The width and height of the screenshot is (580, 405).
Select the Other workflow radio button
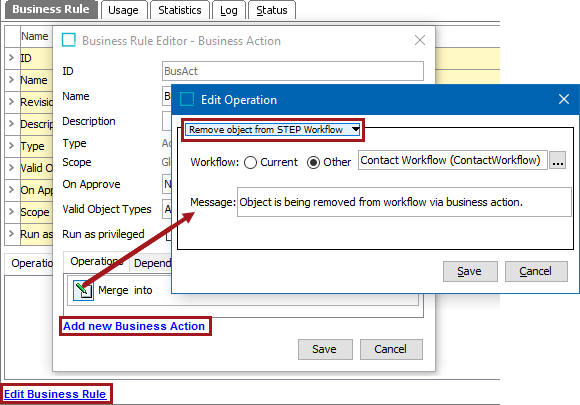tap(313, 162)
